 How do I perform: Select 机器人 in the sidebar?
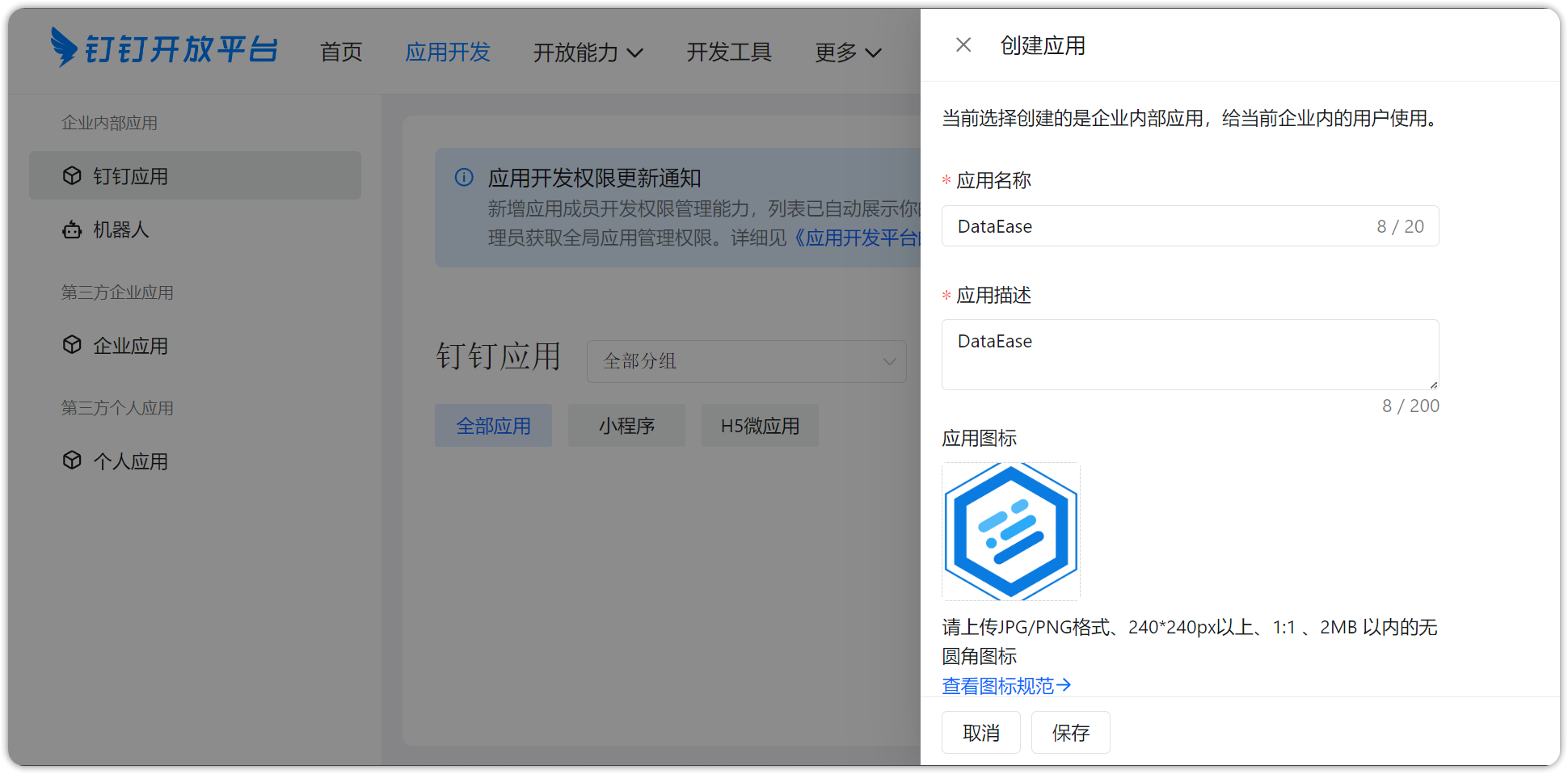click(x=195, y=229)
